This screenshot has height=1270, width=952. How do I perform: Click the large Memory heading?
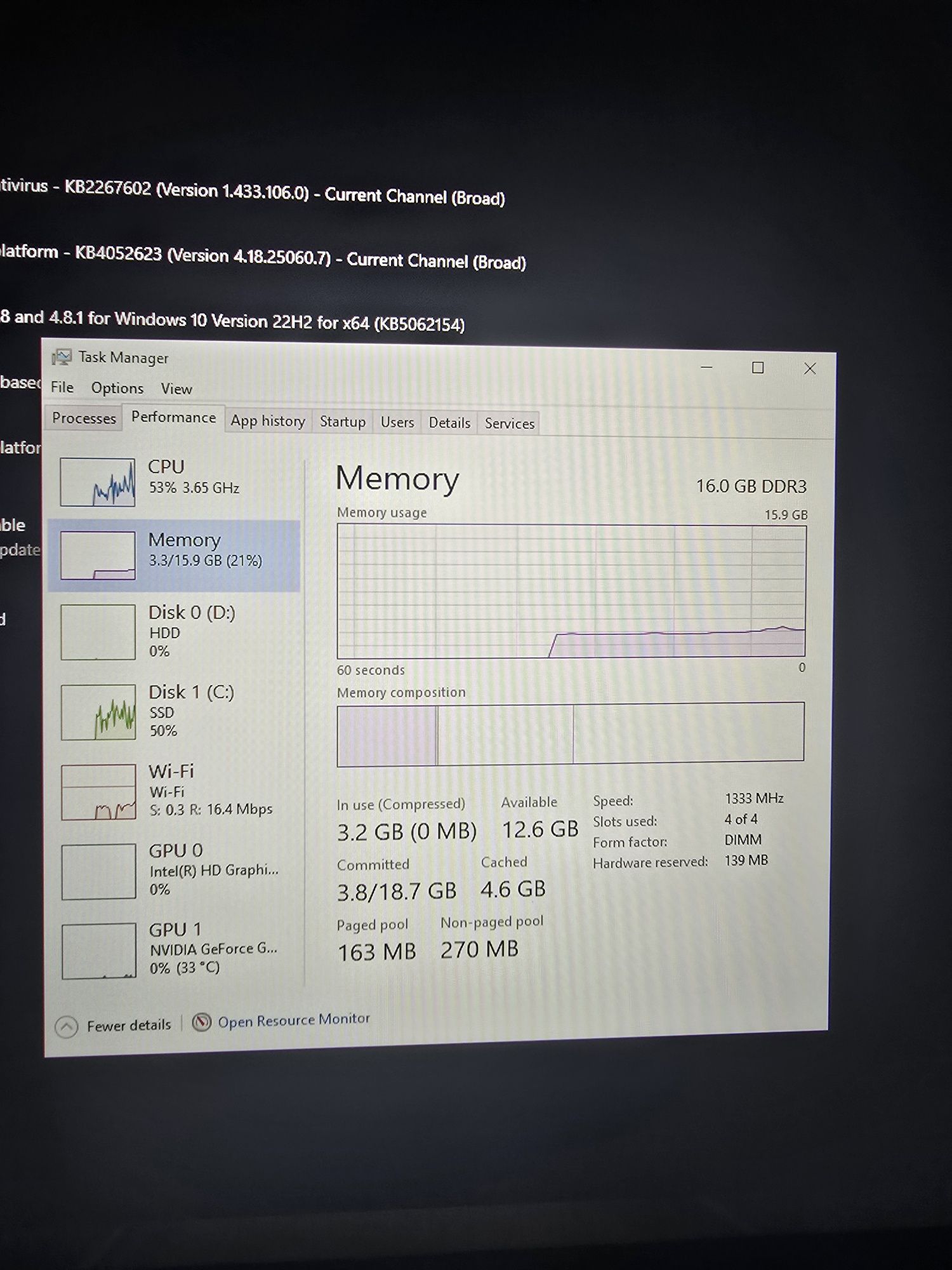(397, 478)
